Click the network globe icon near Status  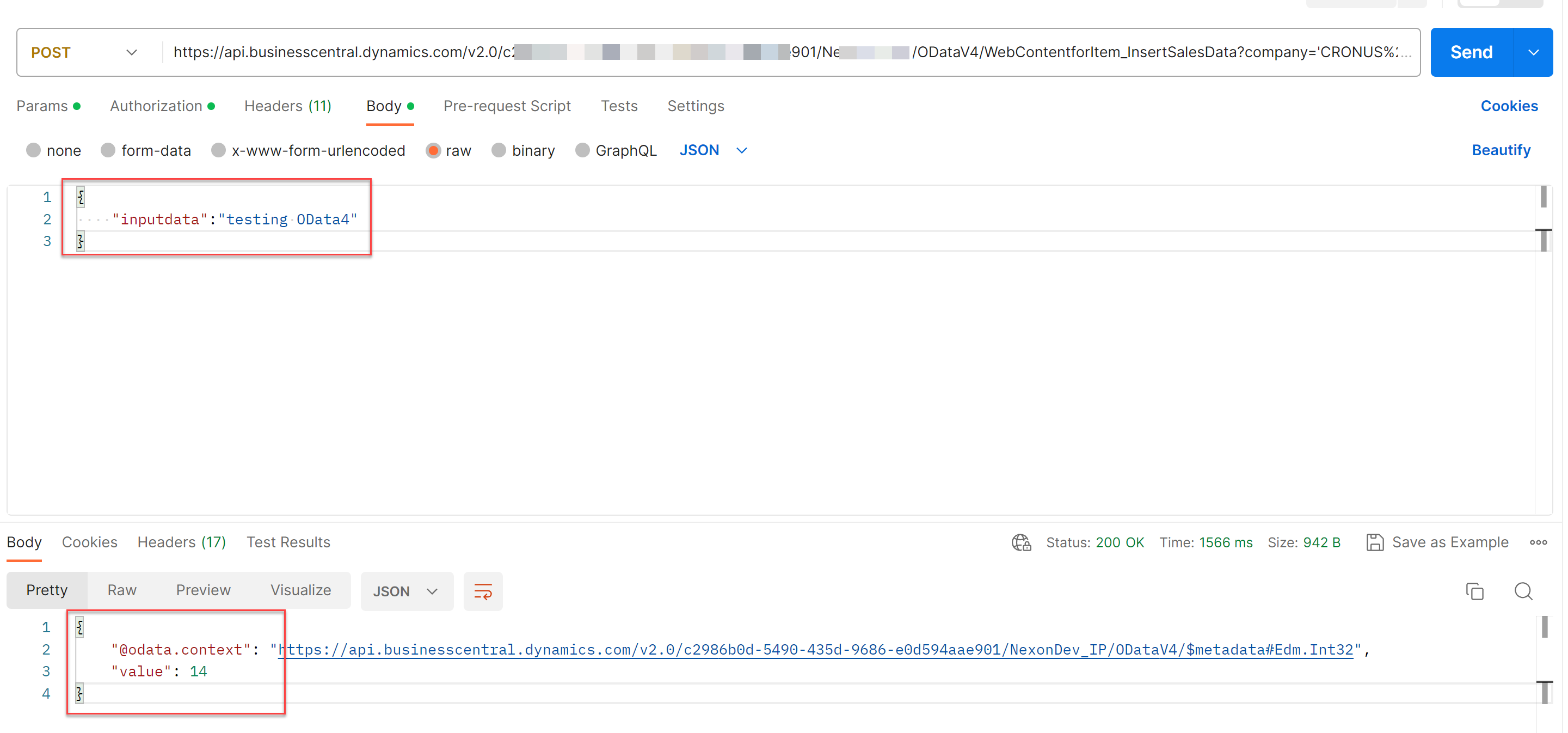click(x=1021, y=542)
